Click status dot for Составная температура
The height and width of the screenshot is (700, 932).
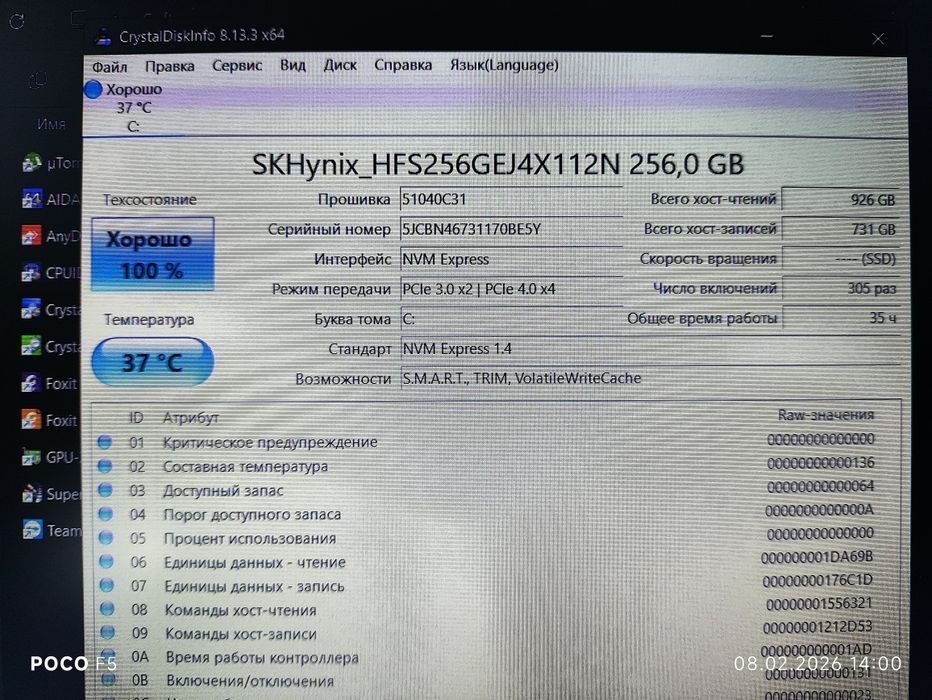point(105,466)
